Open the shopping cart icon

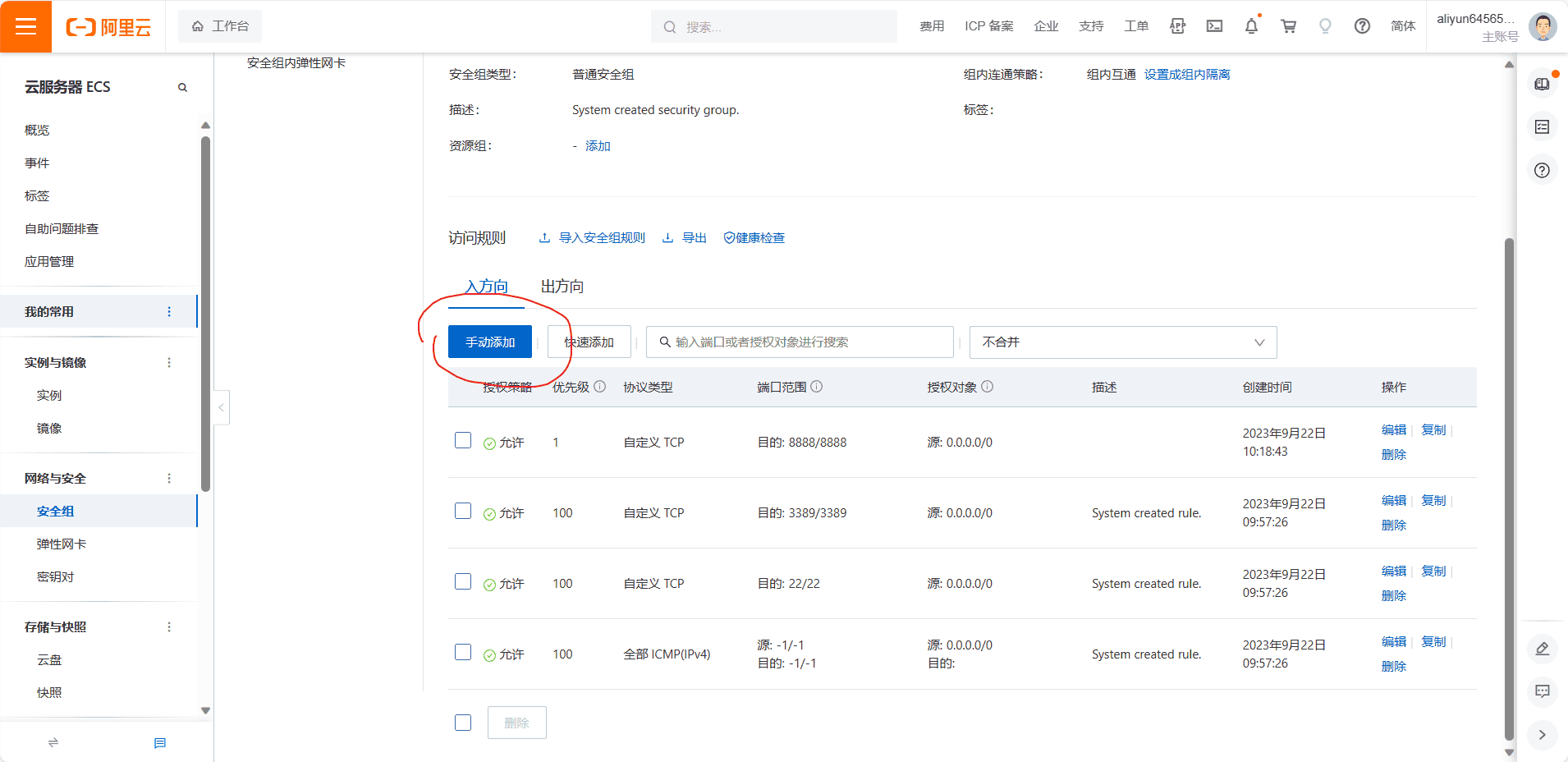(x=1286, y=26)
